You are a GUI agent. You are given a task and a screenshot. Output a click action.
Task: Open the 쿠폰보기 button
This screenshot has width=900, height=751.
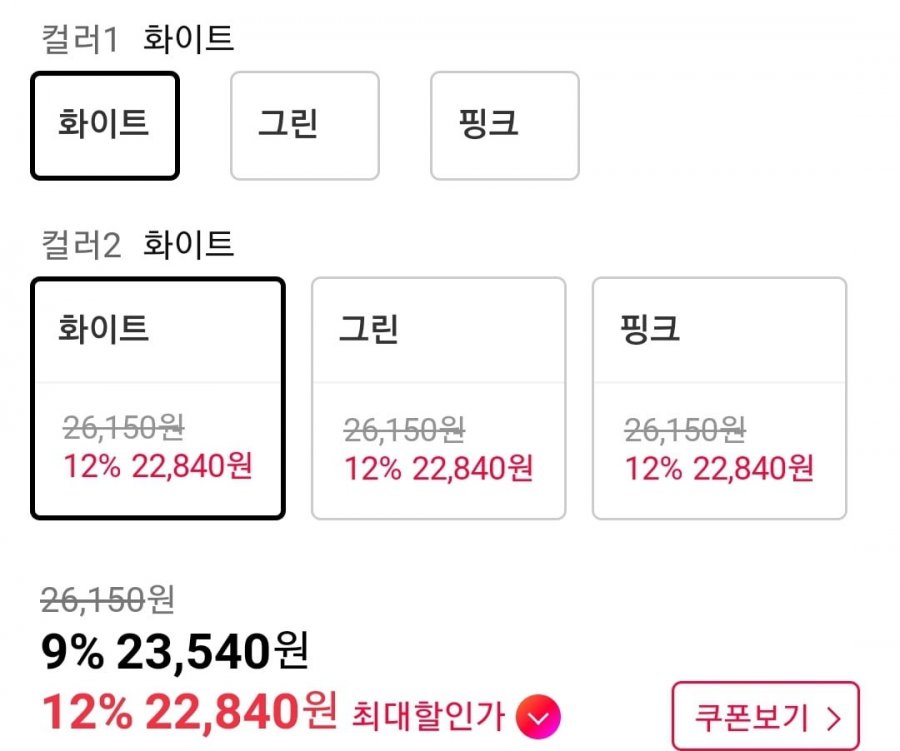pyautogui.click(x=765, y=716)
